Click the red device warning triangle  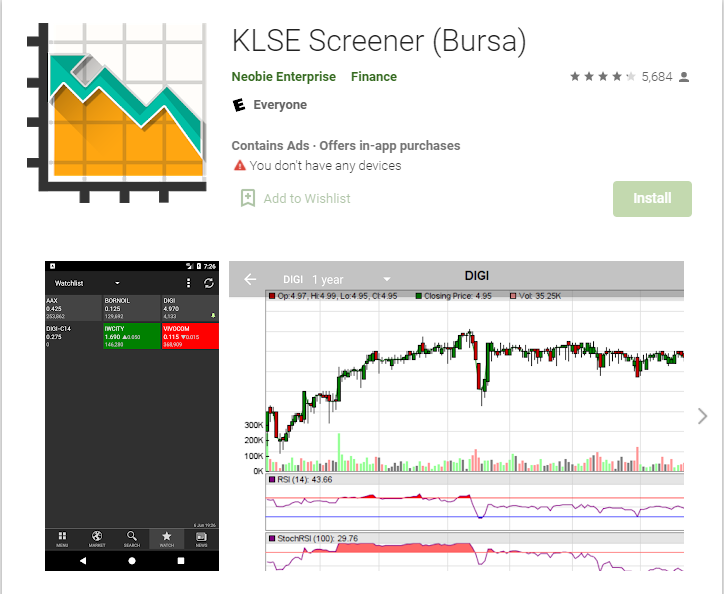coord(239,166)
